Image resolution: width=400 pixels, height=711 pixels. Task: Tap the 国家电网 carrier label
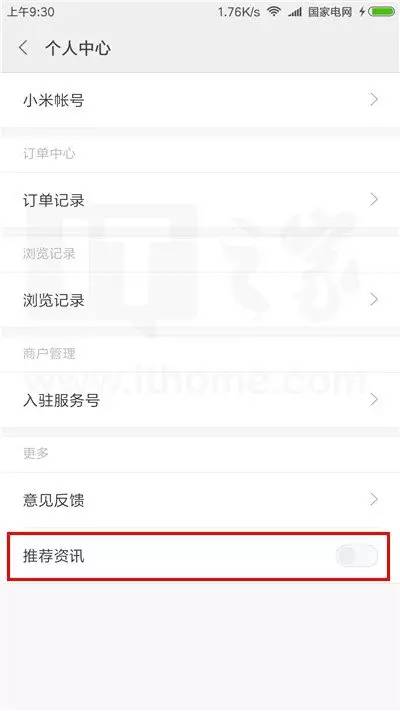[330, 12]
